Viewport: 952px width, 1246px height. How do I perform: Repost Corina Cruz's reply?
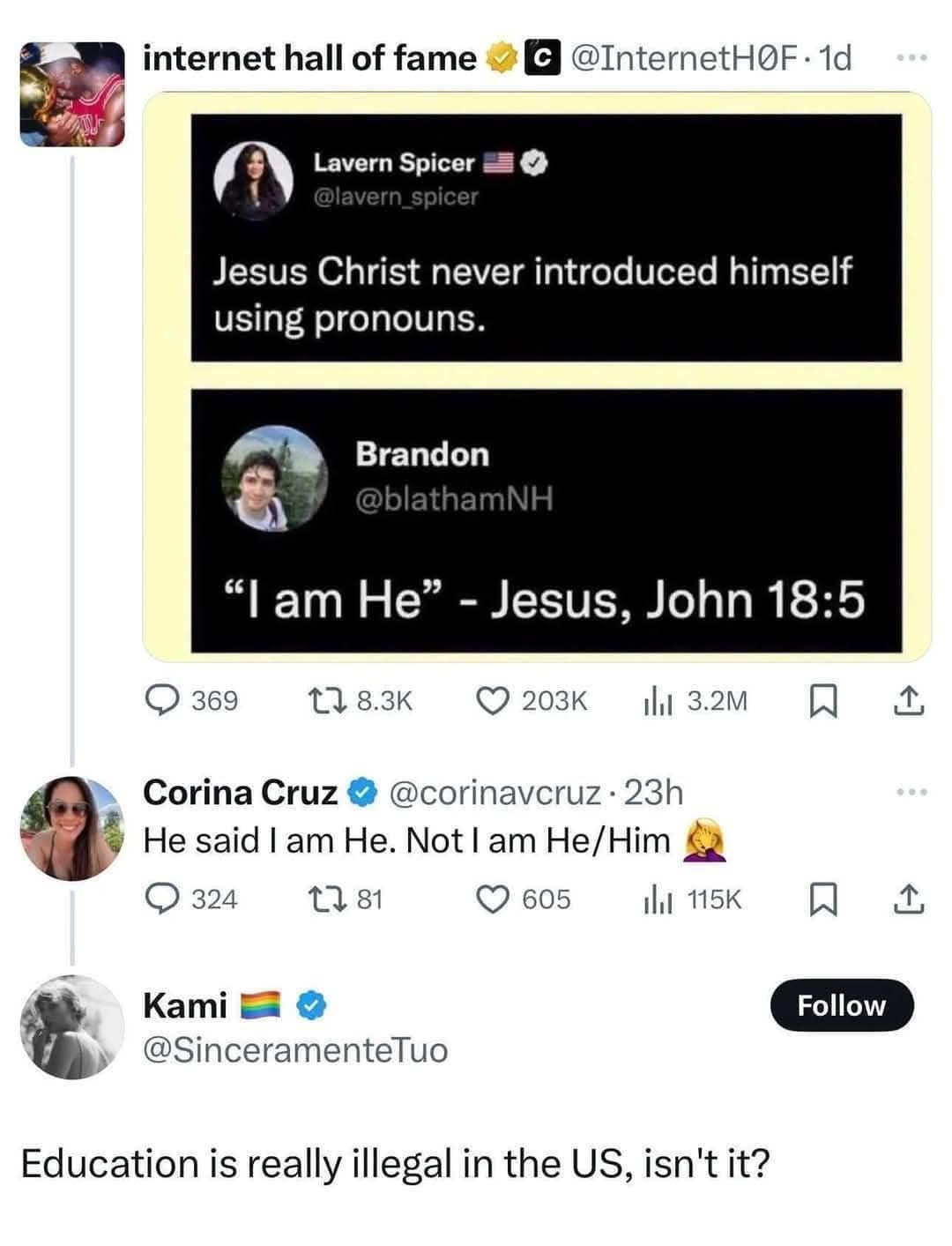[317, 899]
